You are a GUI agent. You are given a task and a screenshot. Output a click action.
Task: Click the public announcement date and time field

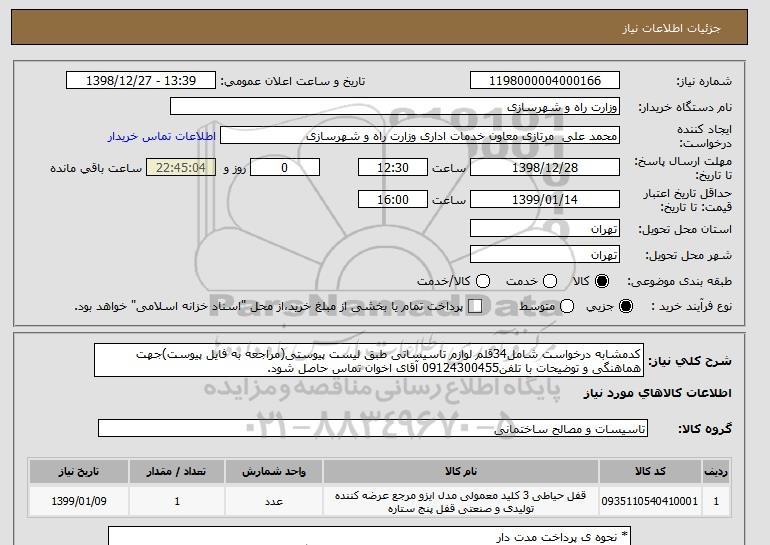pyautogui.click(x=141, y=81)
